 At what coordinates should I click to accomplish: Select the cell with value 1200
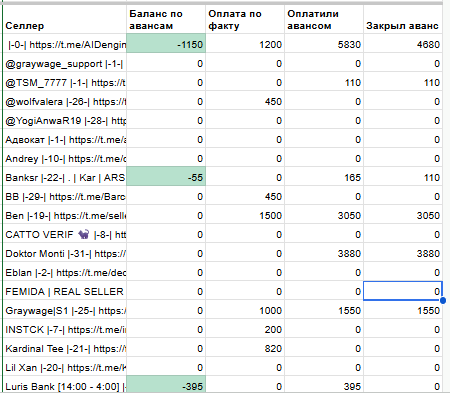245,43
